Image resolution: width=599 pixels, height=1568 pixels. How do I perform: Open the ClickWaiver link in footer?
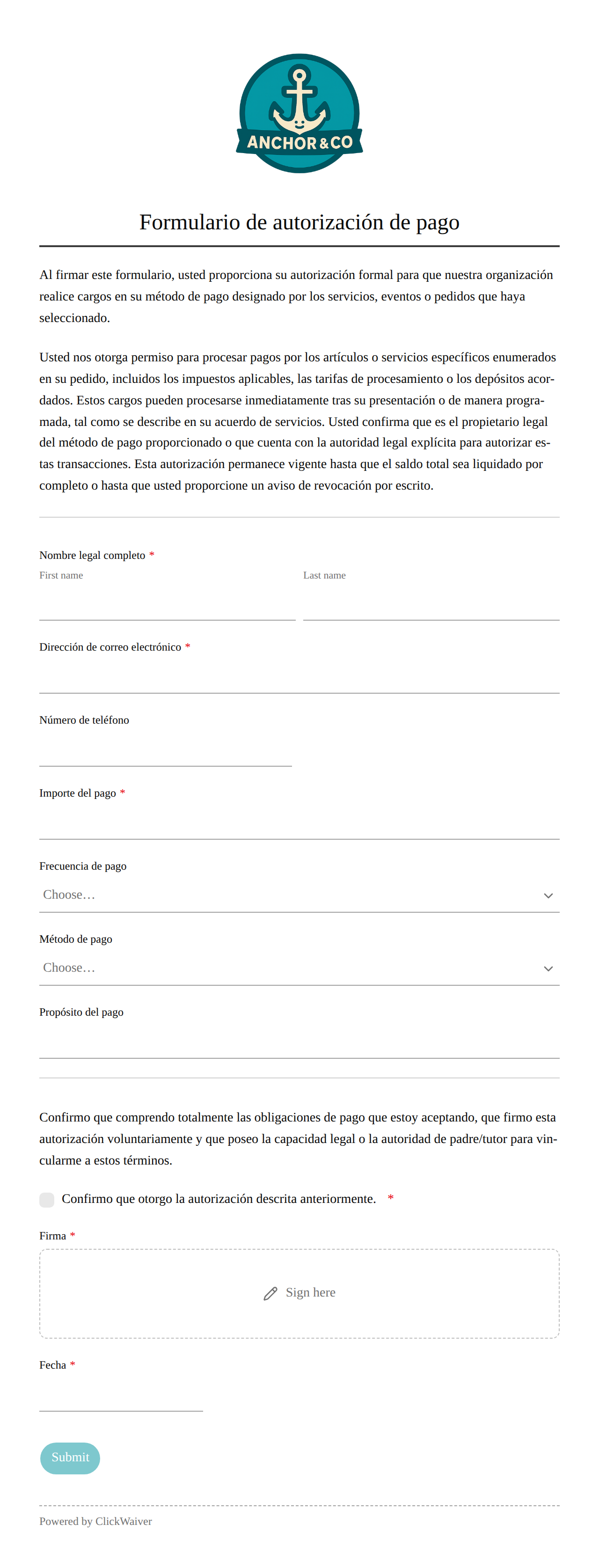tap(124, 1521)
